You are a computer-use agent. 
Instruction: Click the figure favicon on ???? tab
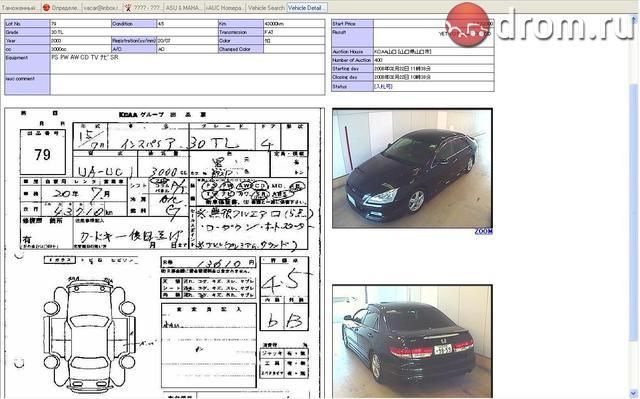(x=128, y=7)
